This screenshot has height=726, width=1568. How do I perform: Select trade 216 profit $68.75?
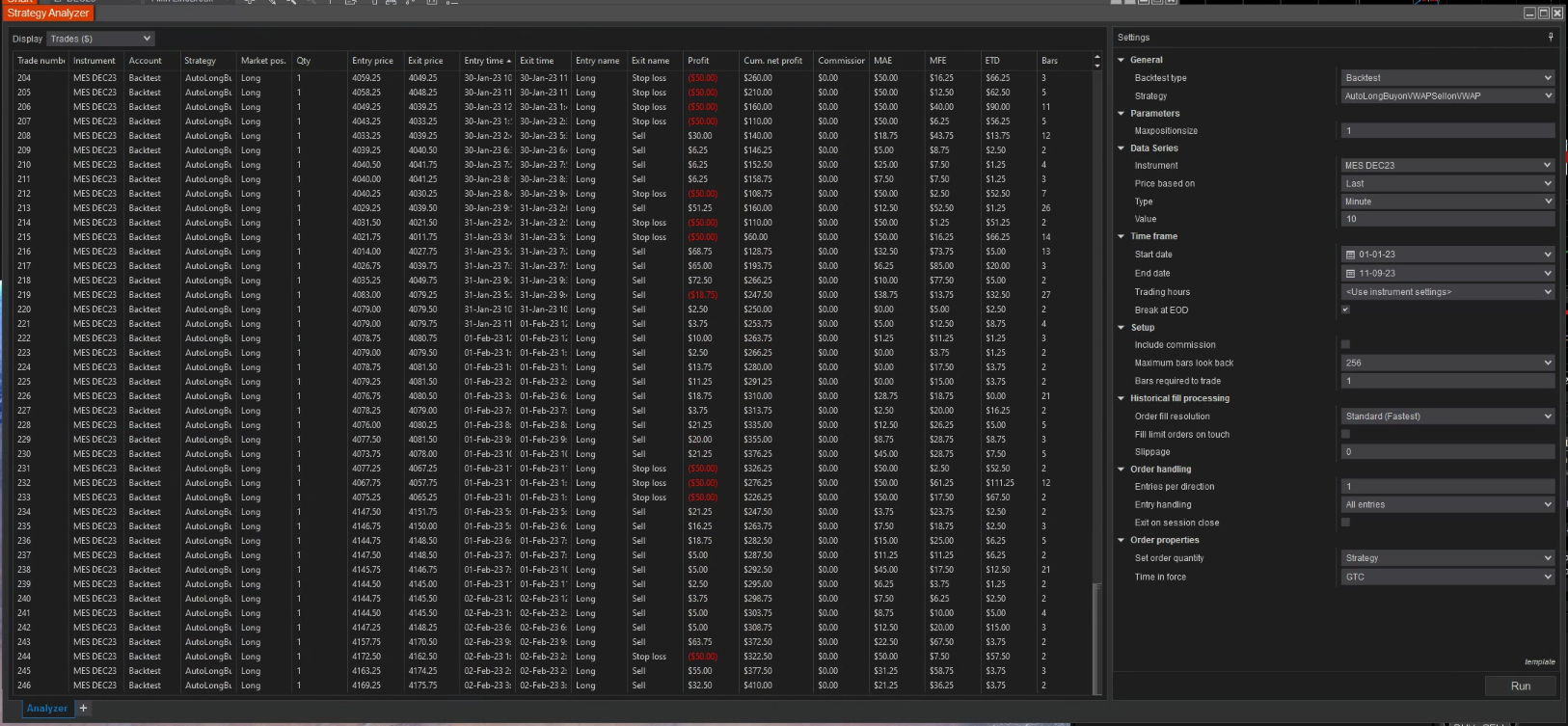pyautogui.click(x=700, y=252)
